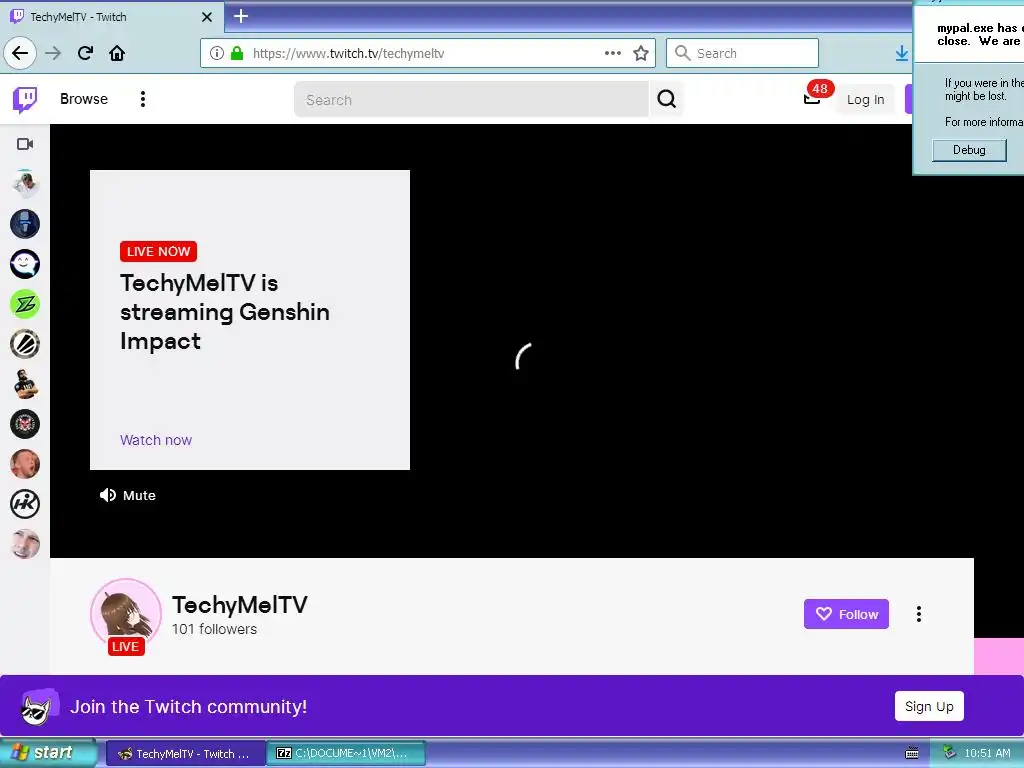Open TechyMelTV profile avatar

(x=125, y=613)
